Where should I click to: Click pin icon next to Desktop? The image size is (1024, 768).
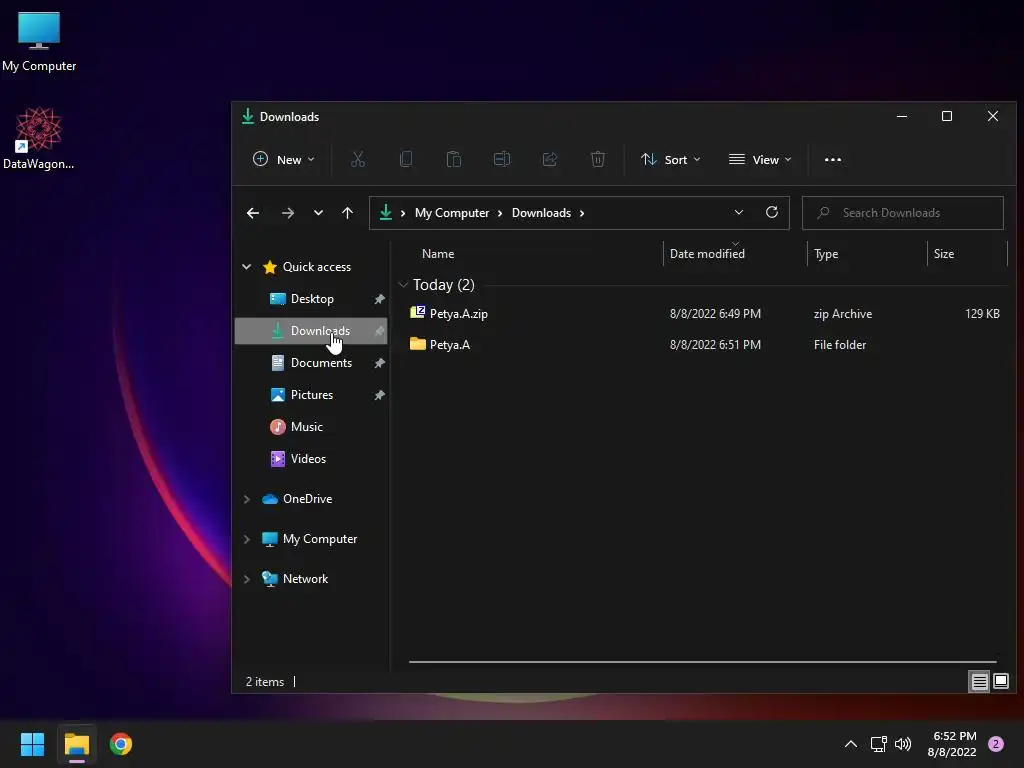tap(379, 299)
